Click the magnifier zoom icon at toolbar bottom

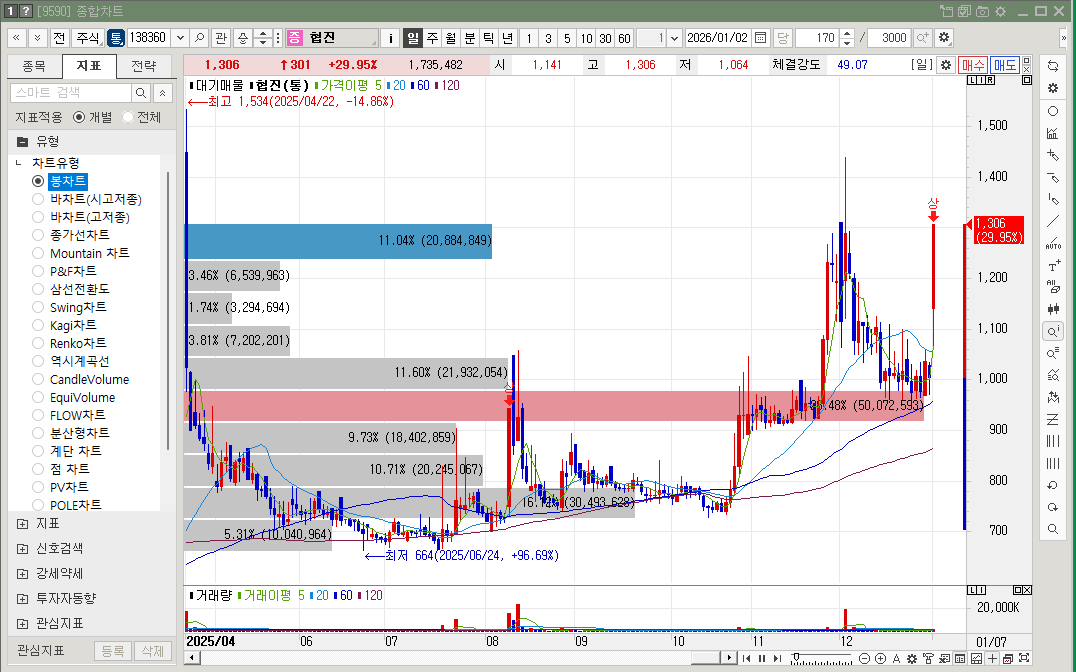(x=1053, y=529)
